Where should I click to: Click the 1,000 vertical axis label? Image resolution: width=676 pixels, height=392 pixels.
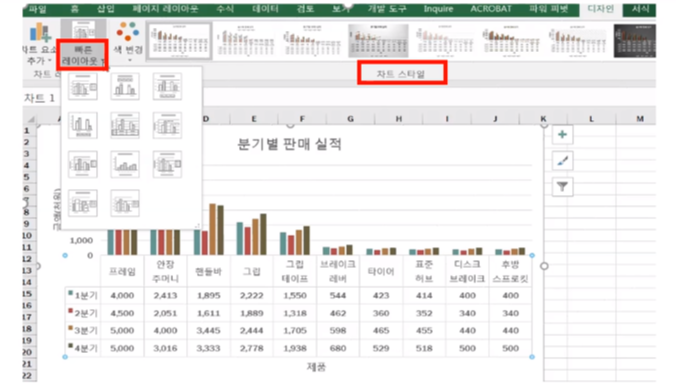(81, 240)
